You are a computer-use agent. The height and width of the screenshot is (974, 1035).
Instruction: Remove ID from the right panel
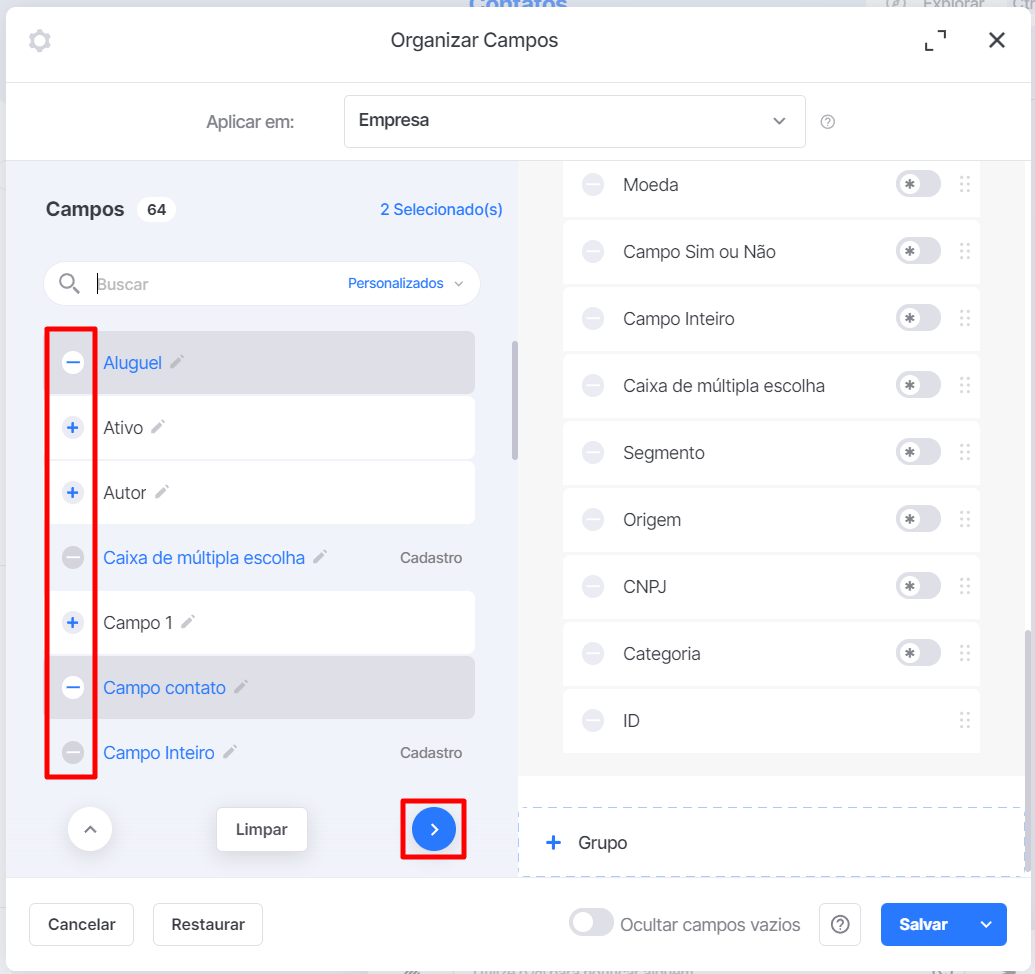click(593, 721)
